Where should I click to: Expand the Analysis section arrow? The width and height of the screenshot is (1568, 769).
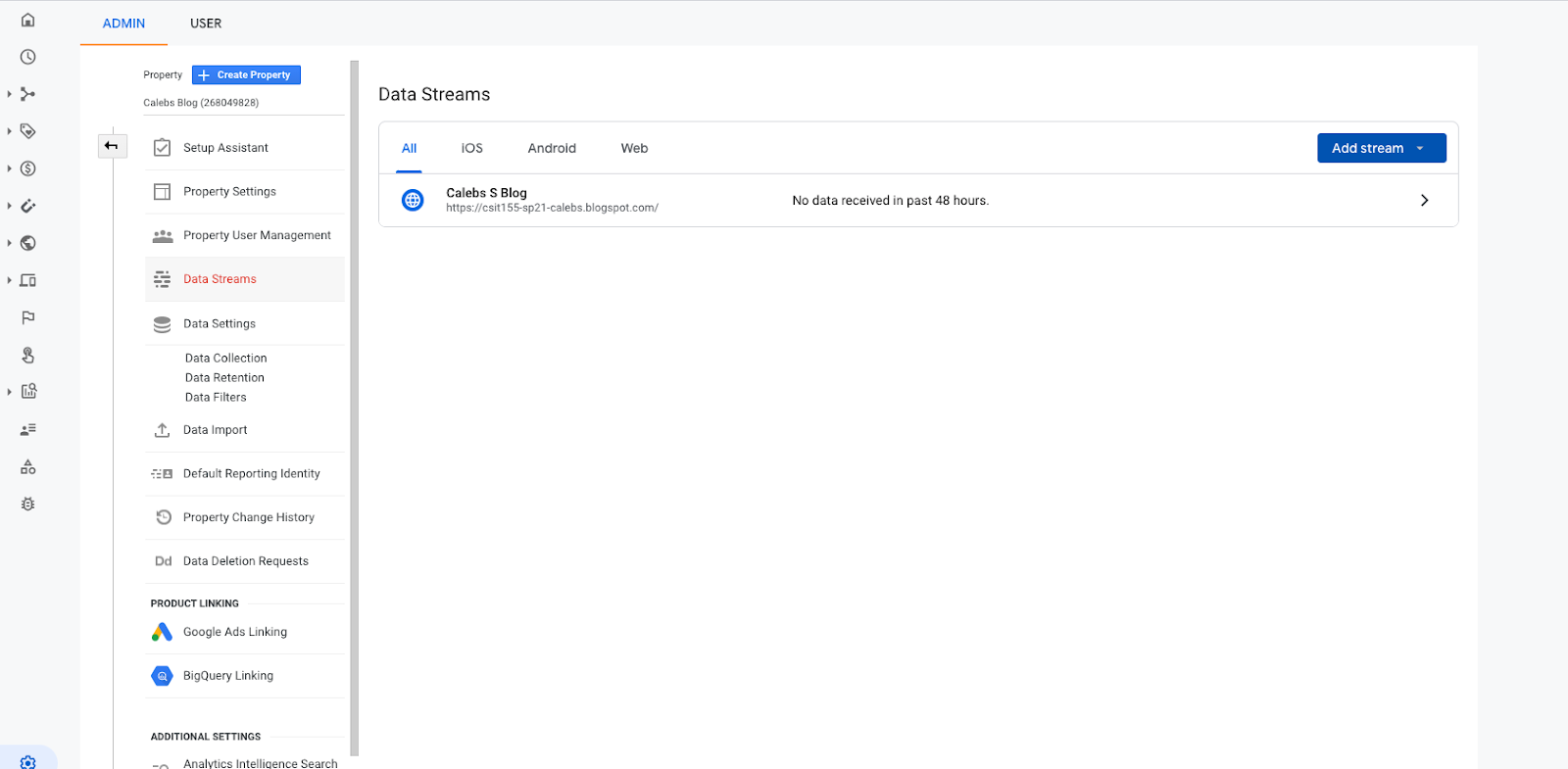(10, 392)
